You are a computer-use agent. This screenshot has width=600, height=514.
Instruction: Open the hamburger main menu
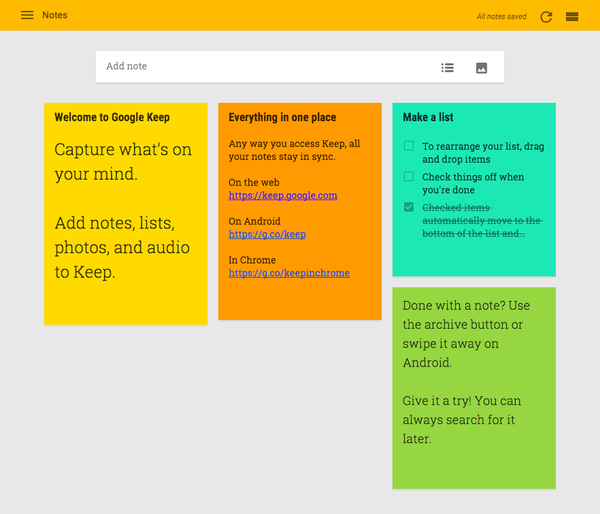[27, 15]
